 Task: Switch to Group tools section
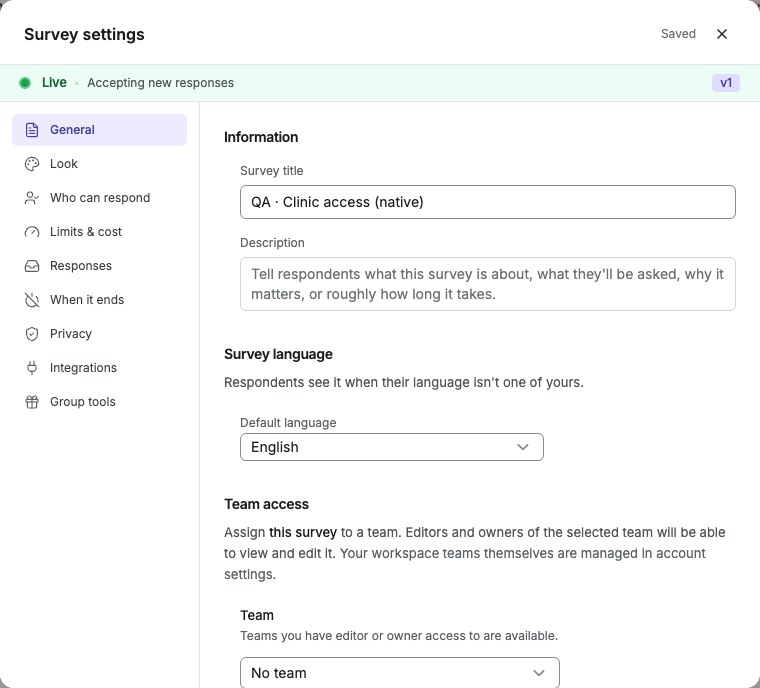click(99, 402)
